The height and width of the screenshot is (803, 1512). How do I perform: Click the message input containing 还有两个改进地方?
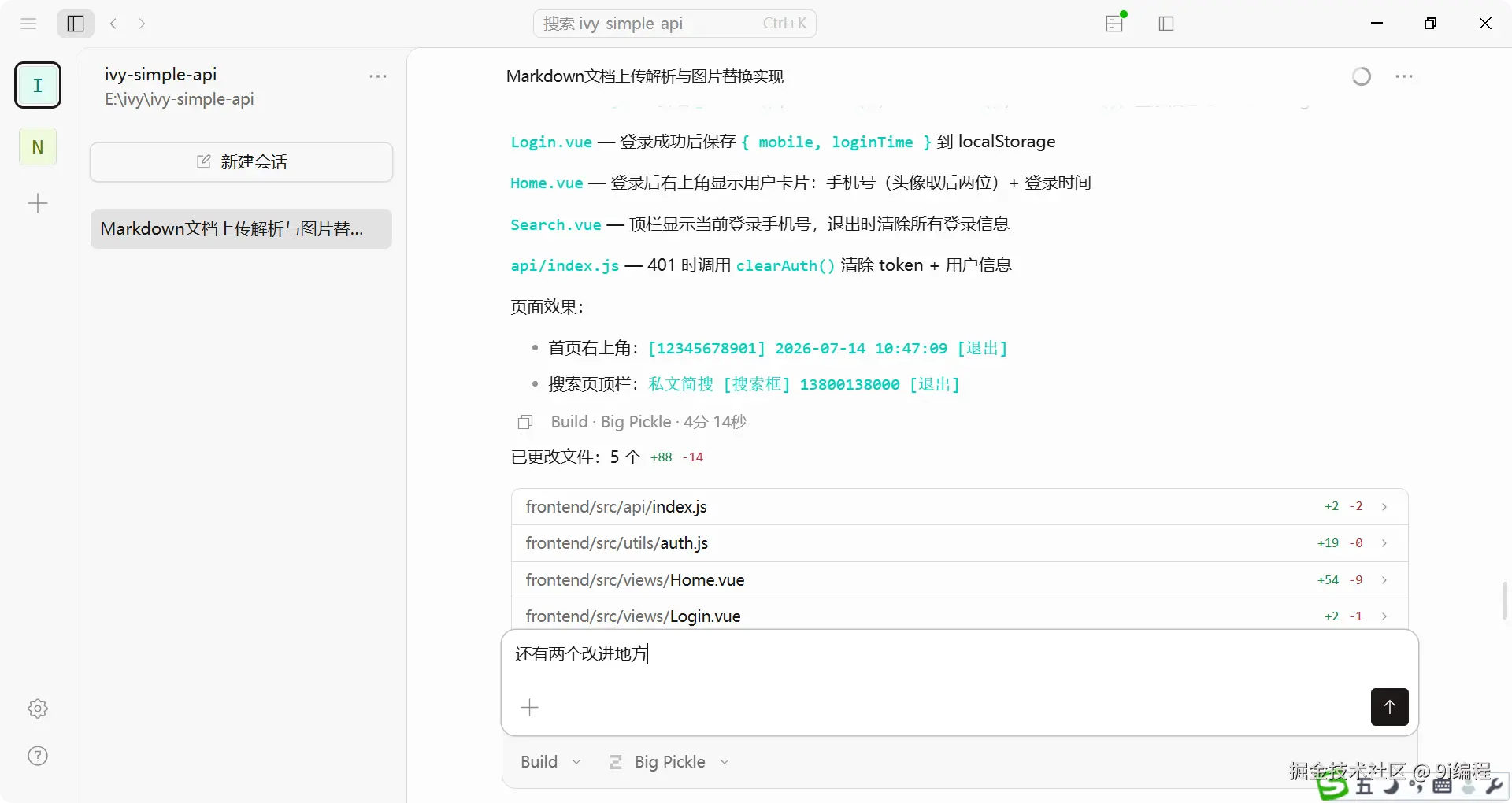coord(959,655)
